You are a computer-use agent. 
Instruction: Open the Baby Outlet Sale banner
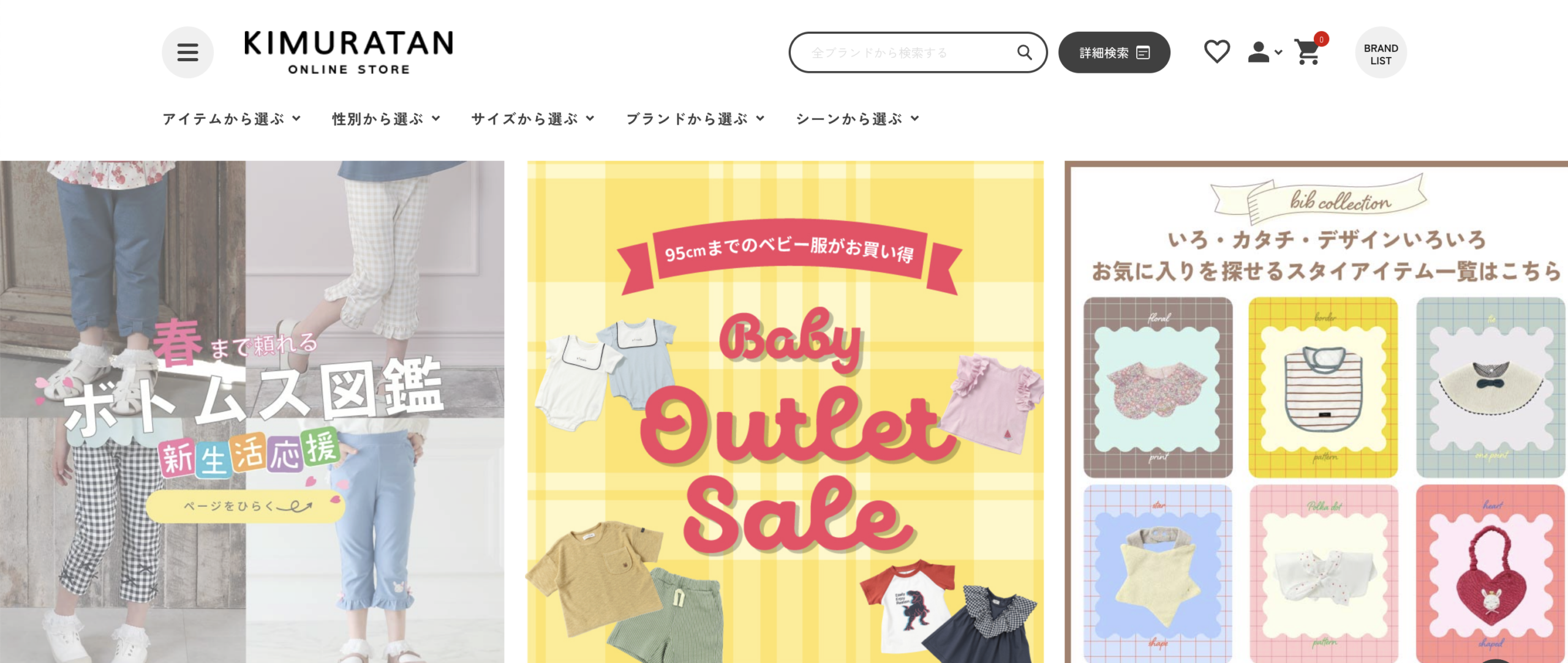pos(785,412)
